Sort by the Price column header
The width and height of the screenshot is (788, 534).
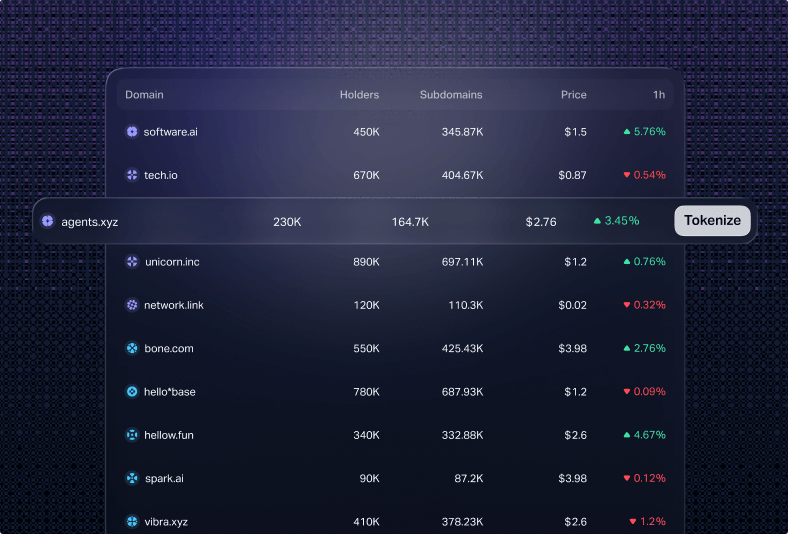tap(573, 95)
